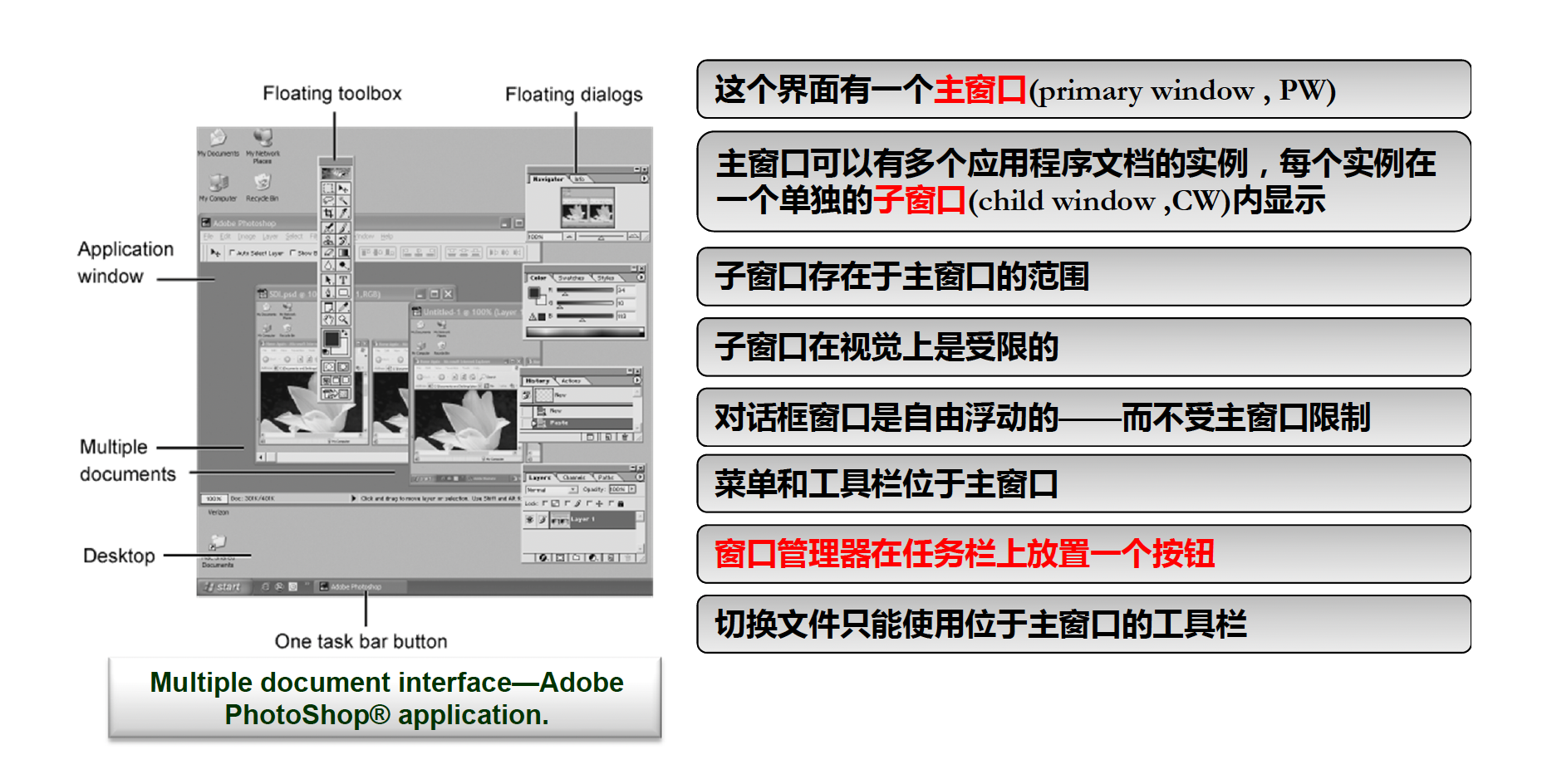Select the Paste state in History palette
The image size is (1547, 784).
(x=582, y=424)
